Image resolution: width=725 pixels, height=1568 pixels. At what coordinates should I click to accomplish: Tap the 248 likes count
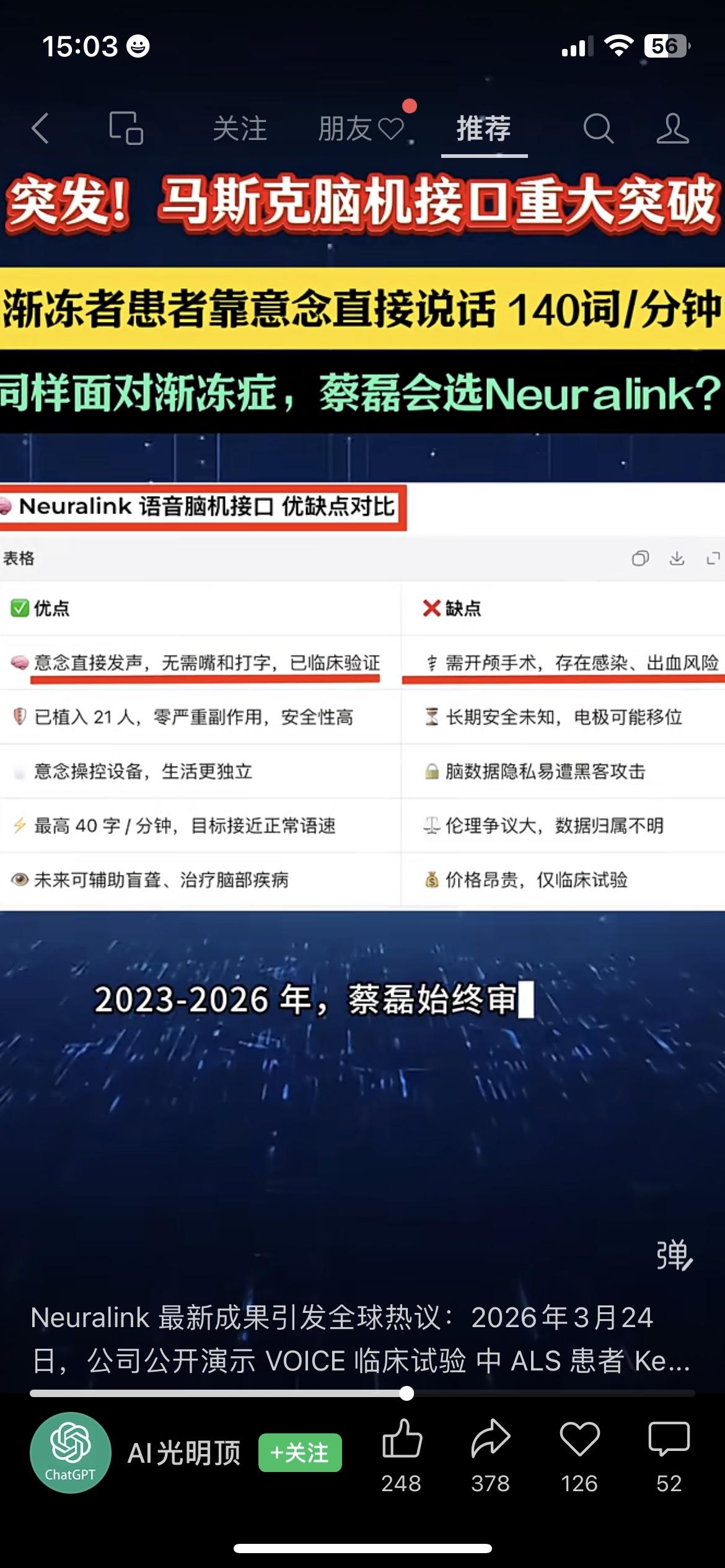point(402,1484)
